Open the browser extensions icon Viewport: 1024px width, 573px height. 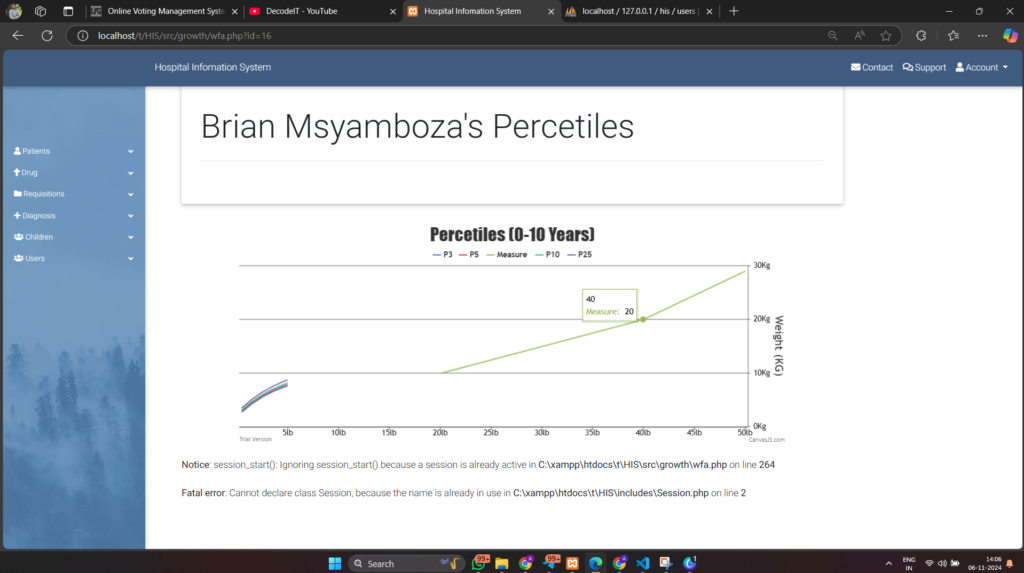coord(921,36)
